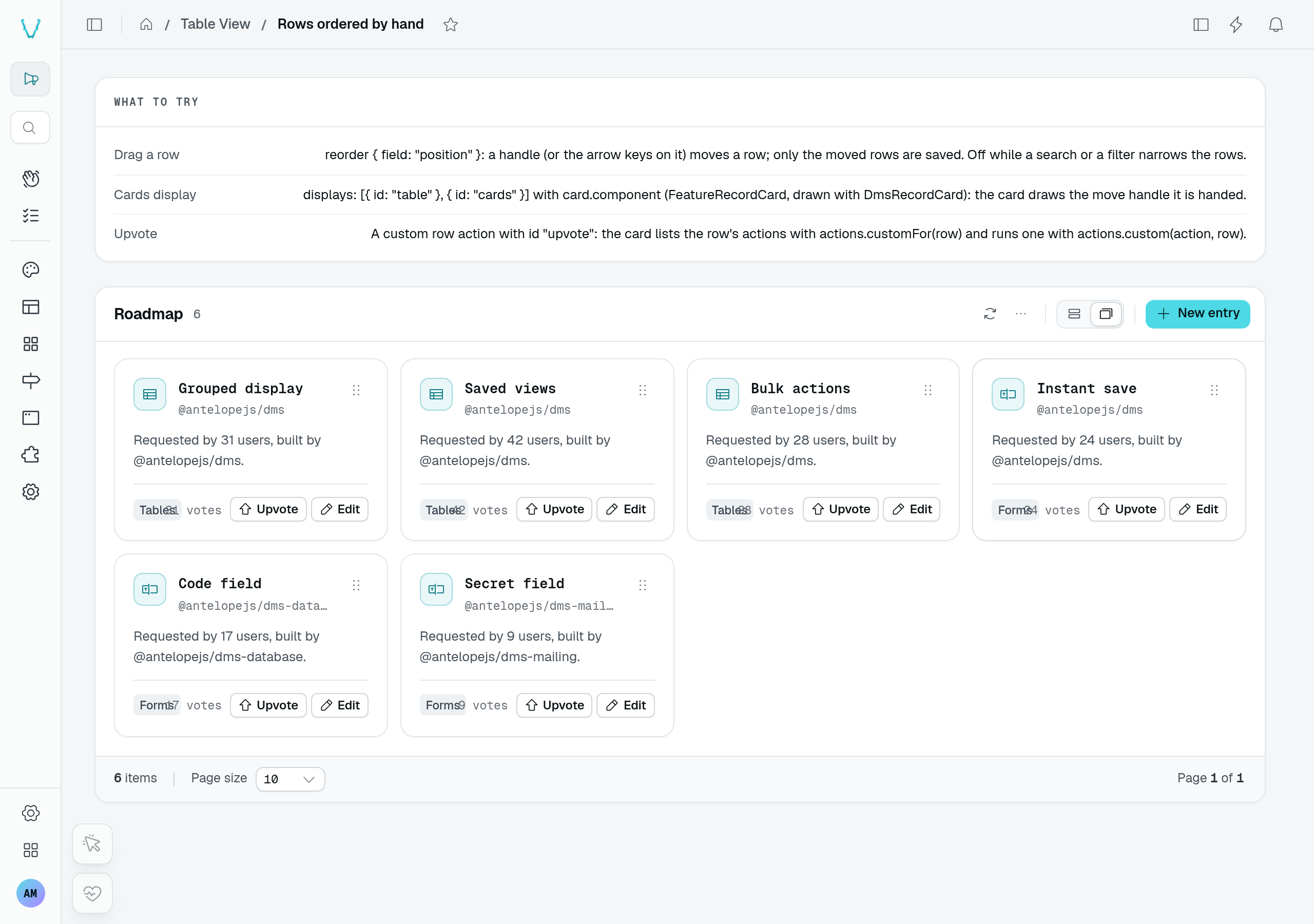Click the Roadmap heading
This screenshot has width=1314, height=924.
tap(148, 314)
